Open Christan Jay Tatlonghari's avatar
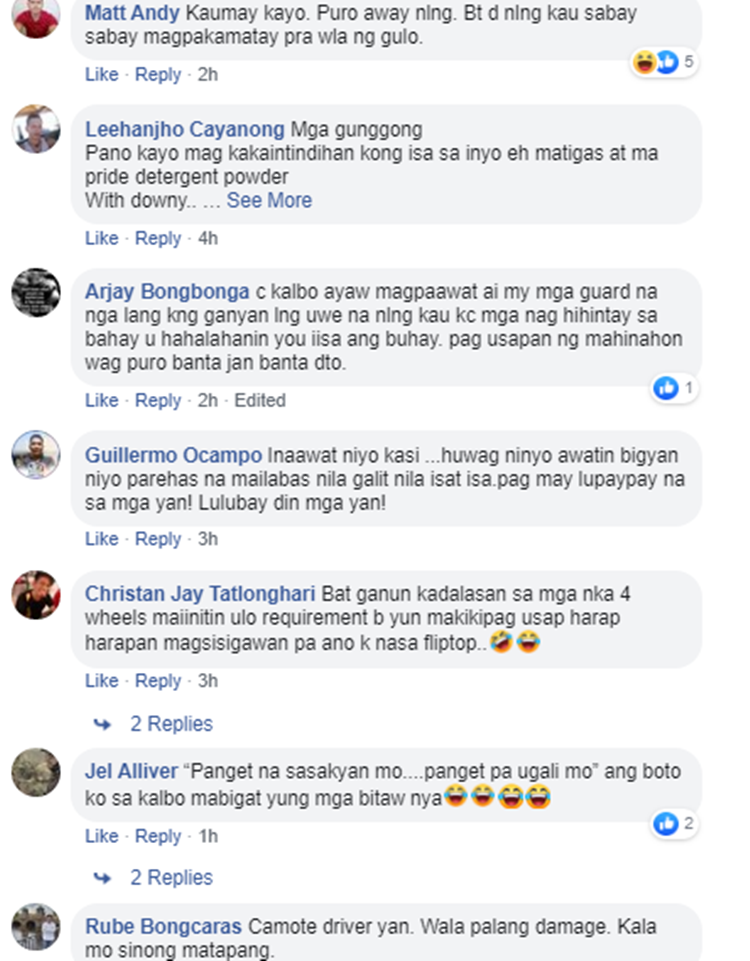 point(36,595)
